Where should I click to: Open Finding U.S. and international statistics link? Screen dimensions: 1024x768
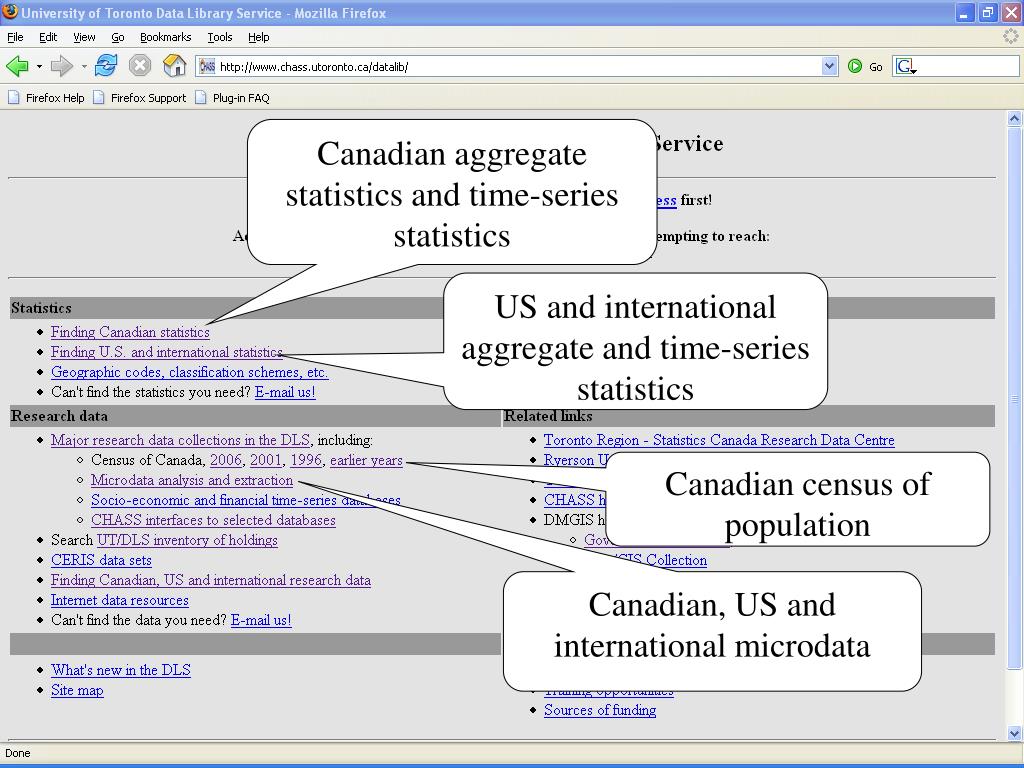pyautogui.click(x=167, y=352)
